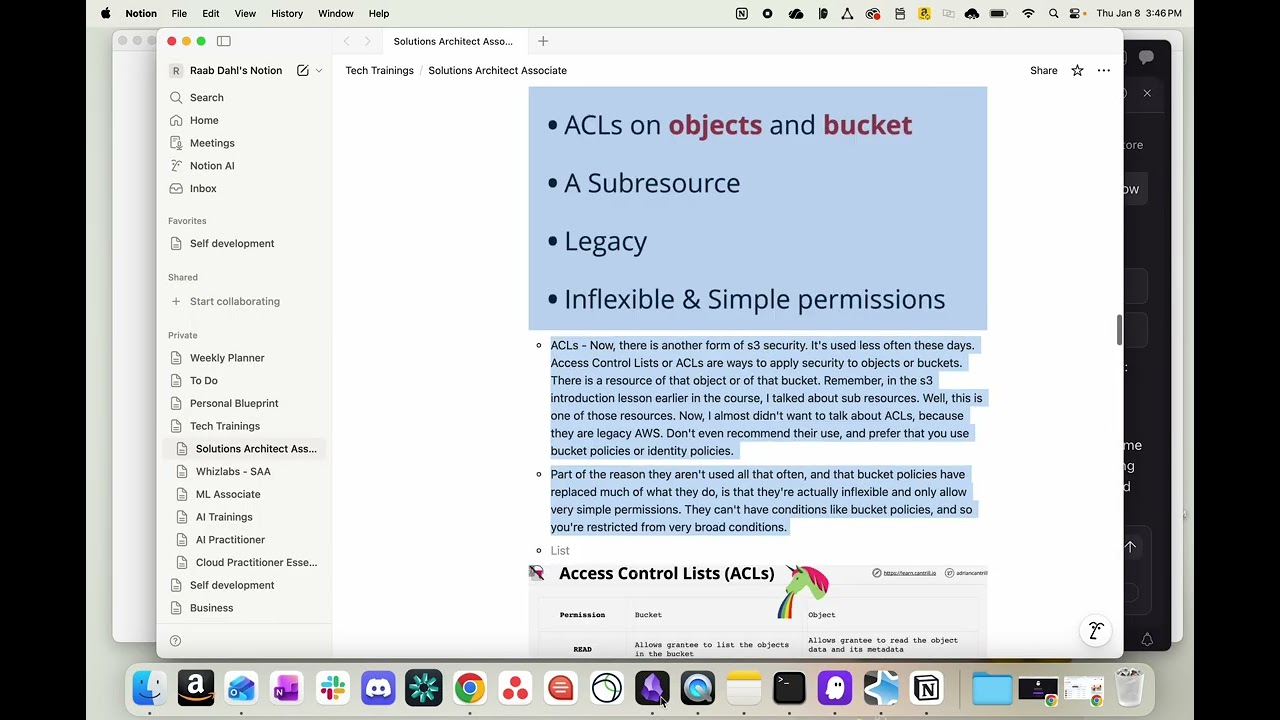Open Notion AI from the sidebar
1280x720 pixels.
tap(246, 166)
